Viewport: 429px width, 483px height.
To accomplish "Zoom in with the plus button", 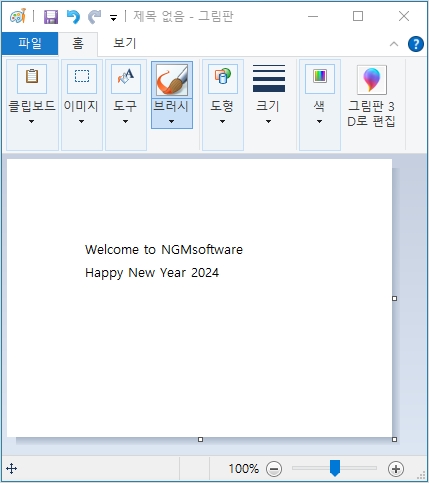I will 396,469.
